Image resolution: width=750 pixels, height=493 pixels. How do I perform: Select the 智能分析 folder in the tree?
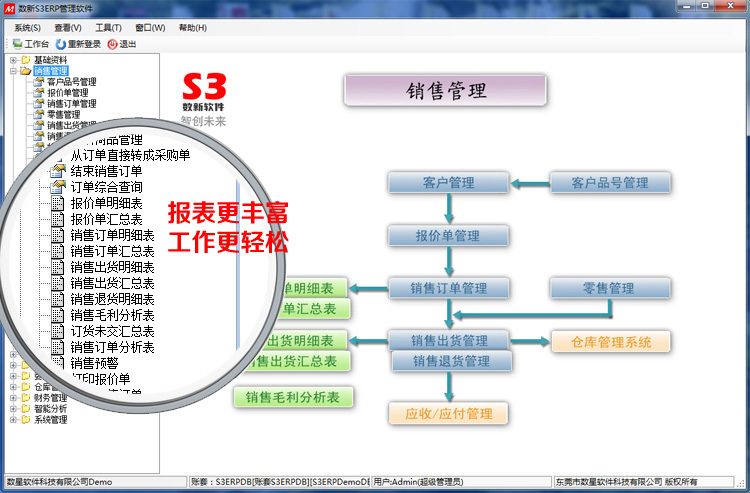tap(50, 409)
